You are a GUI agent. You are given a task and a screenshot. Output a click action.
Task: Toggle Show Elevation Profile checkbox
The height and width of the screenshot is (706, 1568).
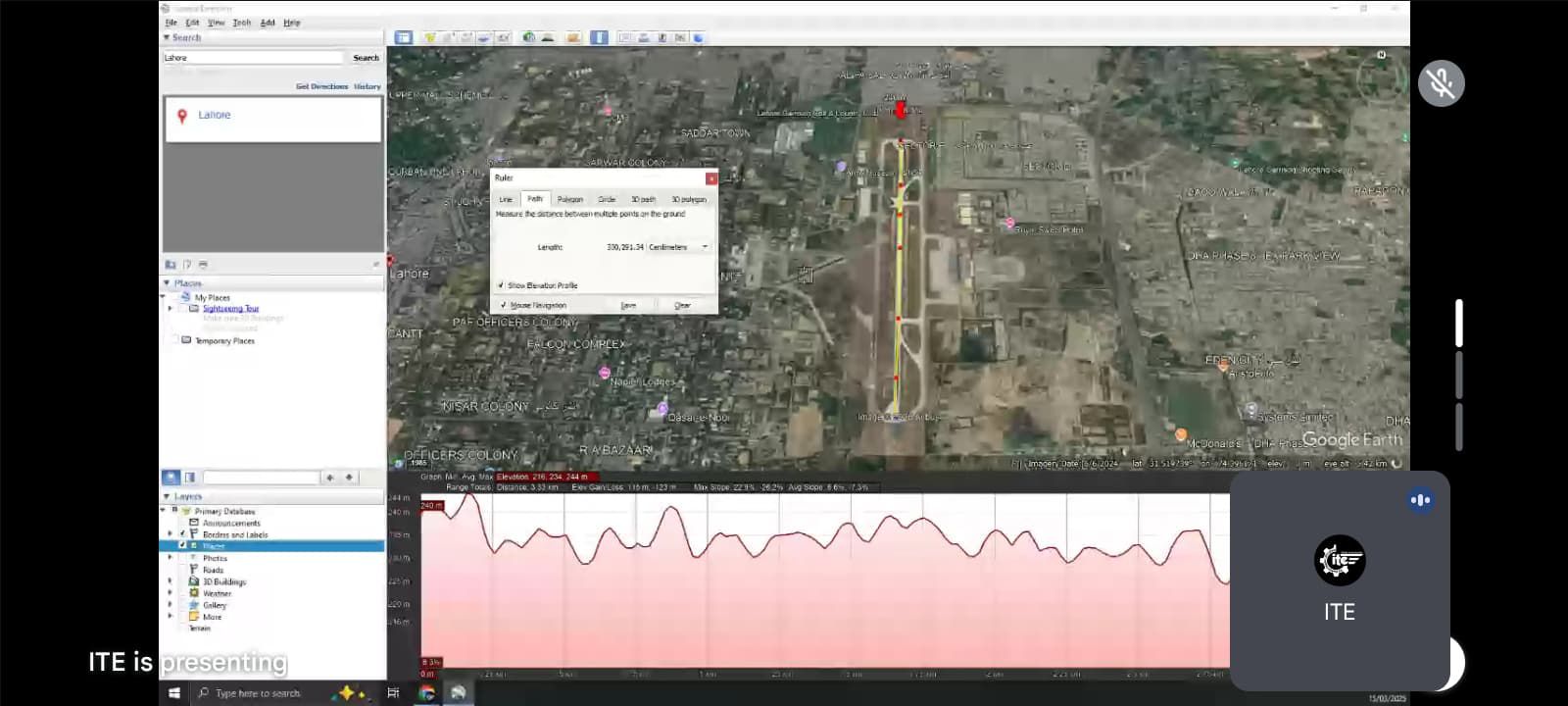click(501, 285)
